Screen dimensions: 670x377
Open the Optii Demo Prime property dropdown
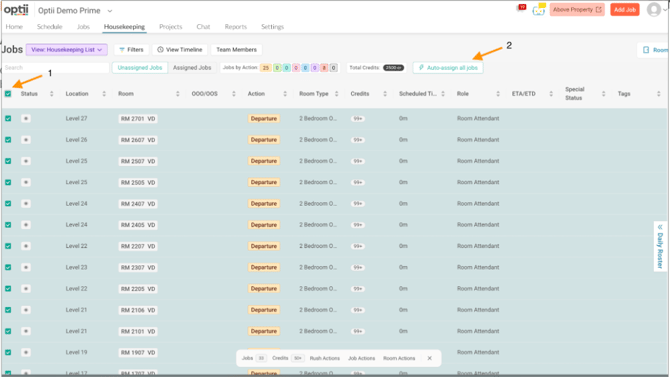(x=75, y=11)
